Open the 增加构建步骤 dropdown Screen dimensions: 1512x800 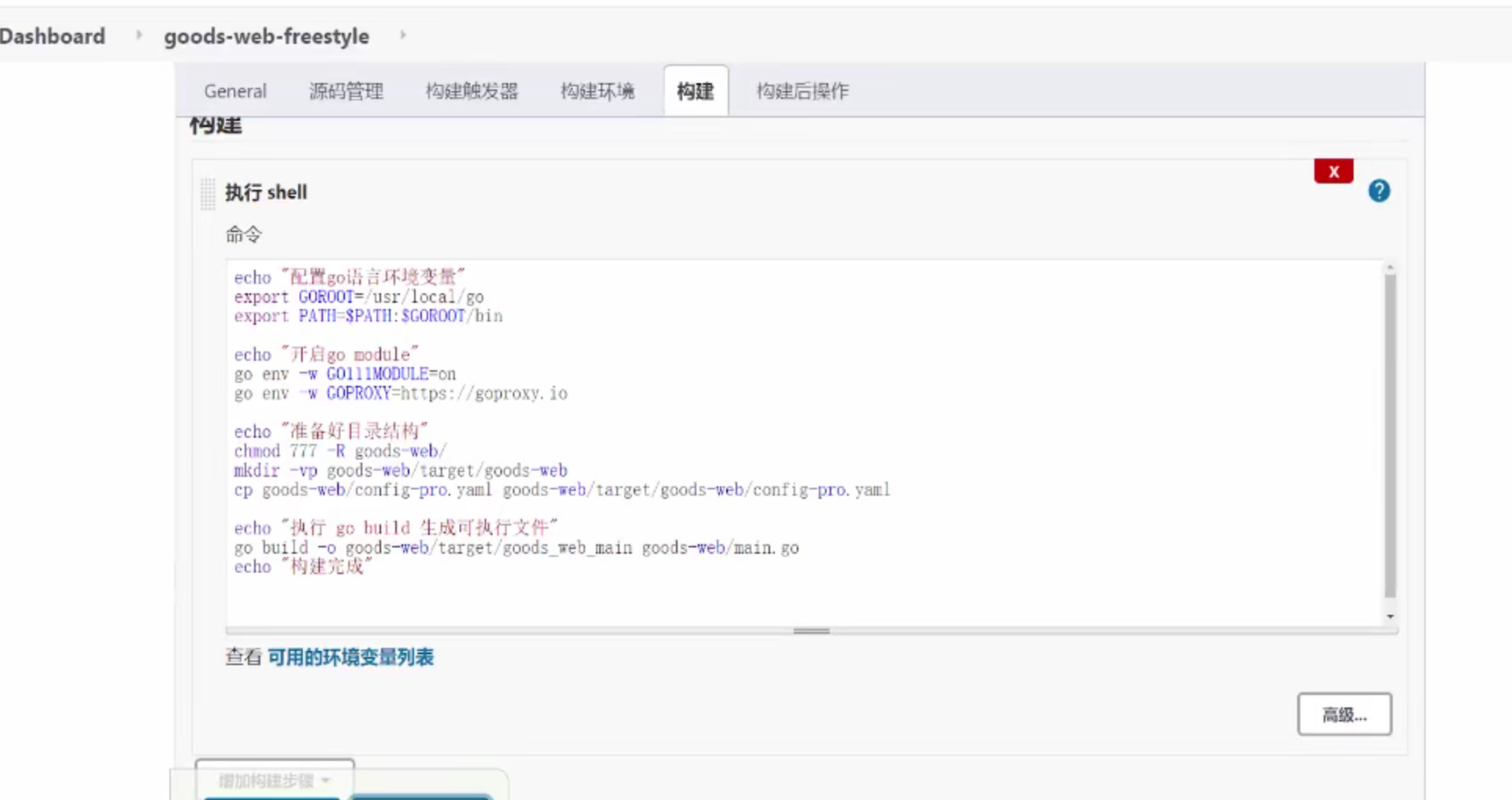coord(274,780)
